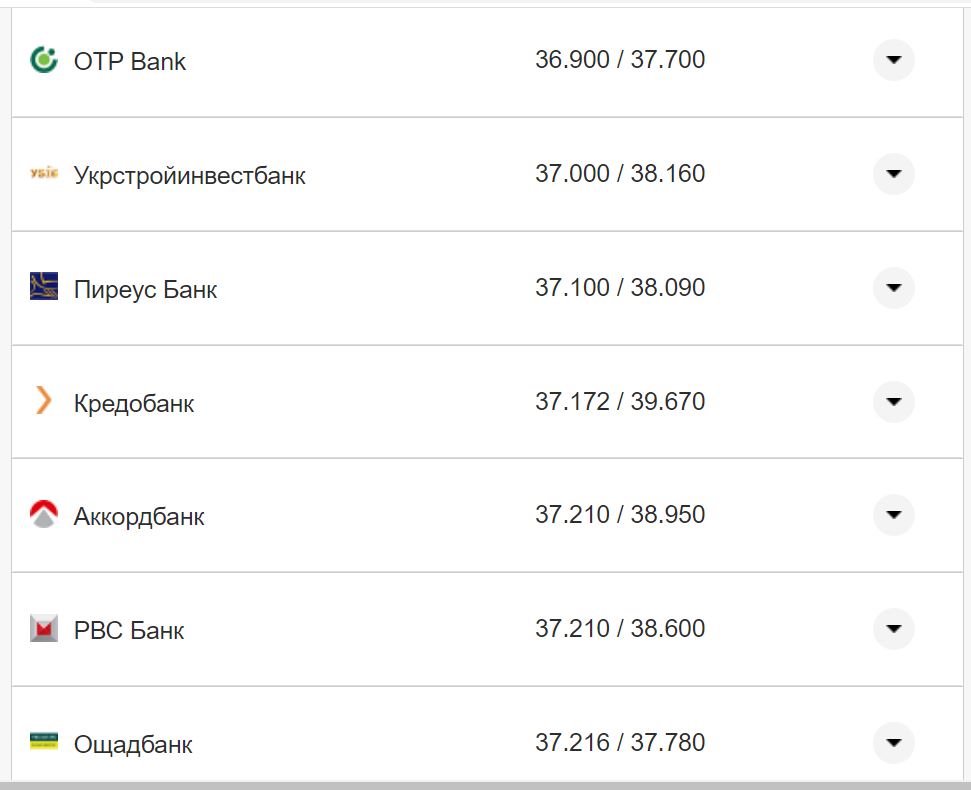Click the РВС Банк logo icon

pyautogui.click(x=44, y=630)
